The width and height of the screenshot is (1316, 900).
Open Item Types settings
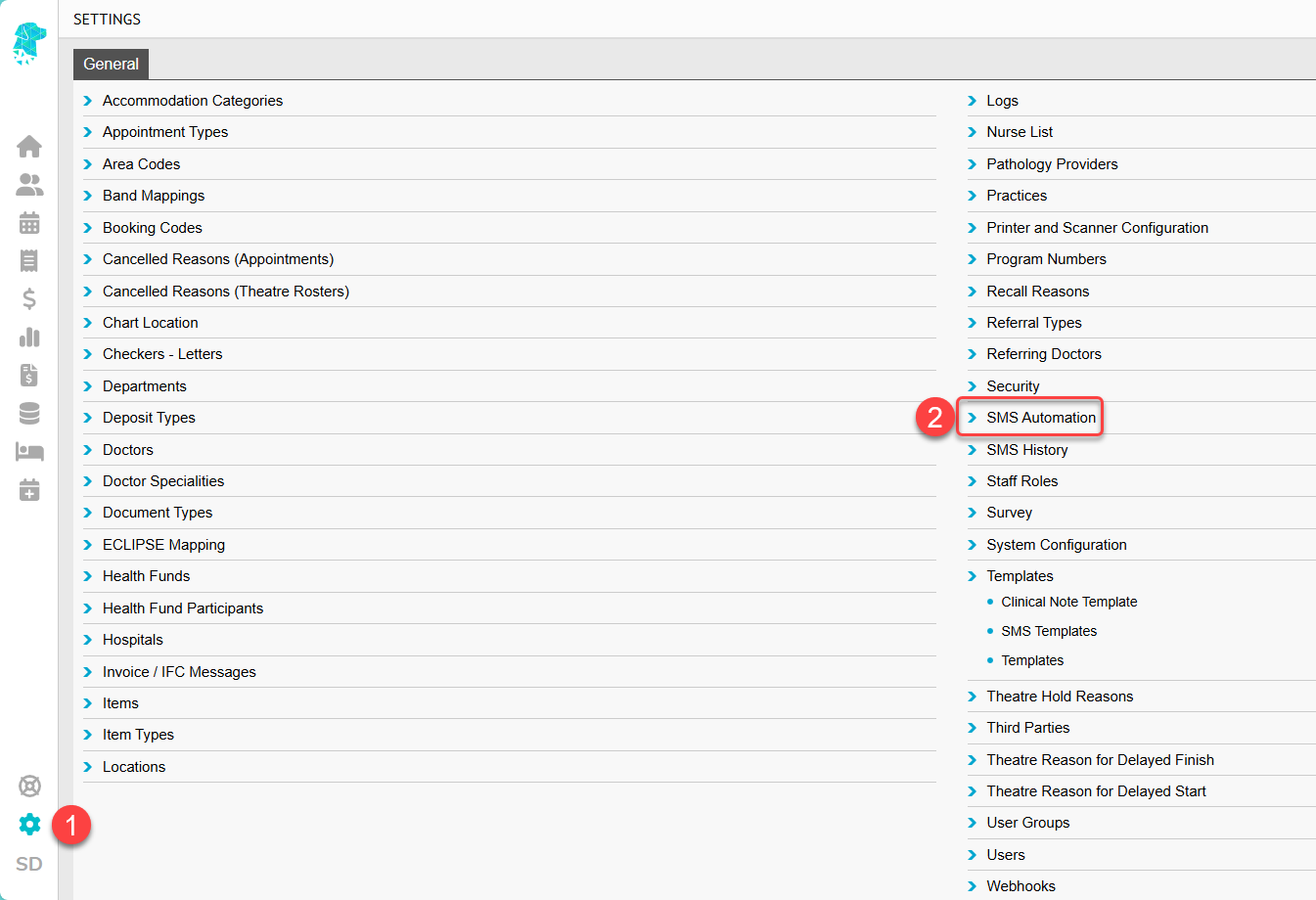point(138,735)
